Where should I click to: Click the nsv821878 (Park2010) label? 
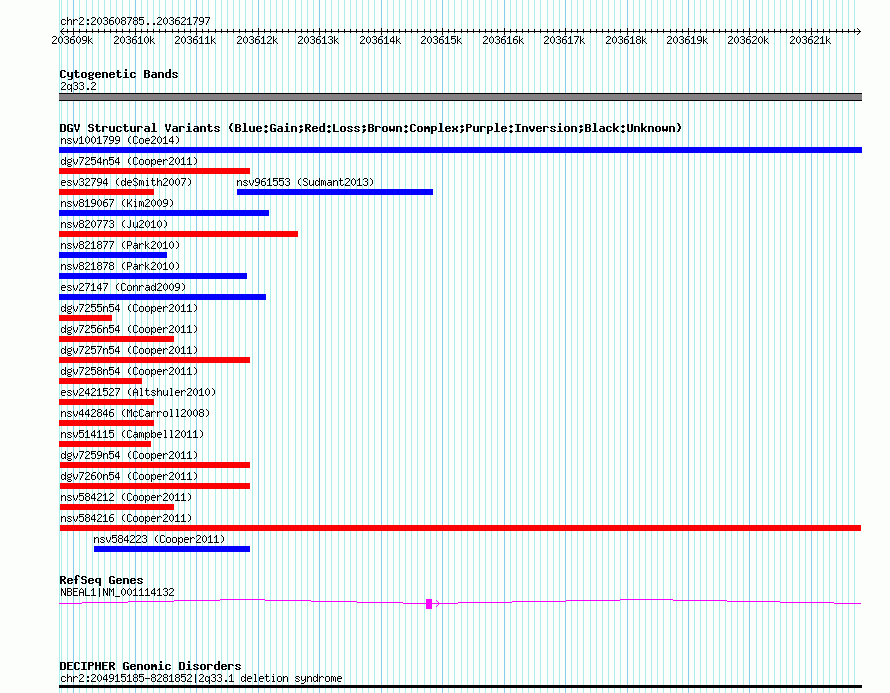click(120, 266)
